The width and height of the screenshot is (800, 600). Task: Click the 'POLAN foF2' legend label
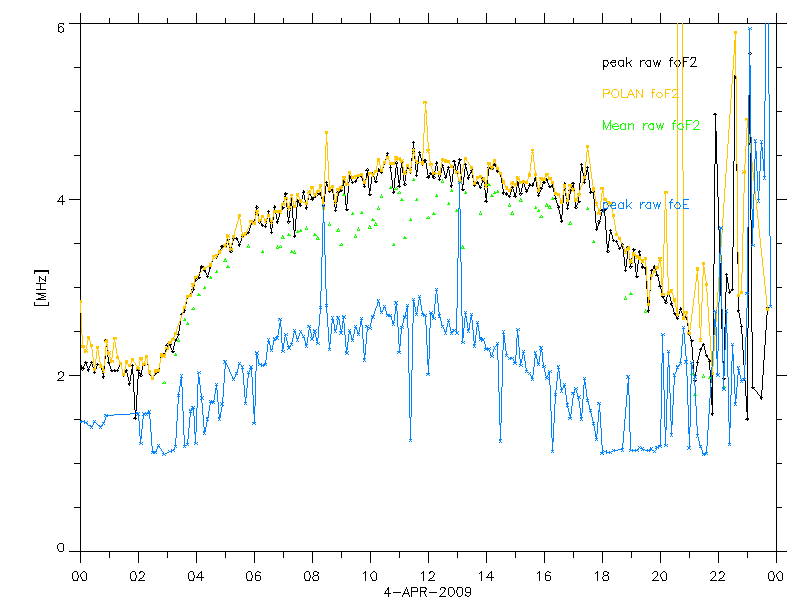(x=640, y=94)
